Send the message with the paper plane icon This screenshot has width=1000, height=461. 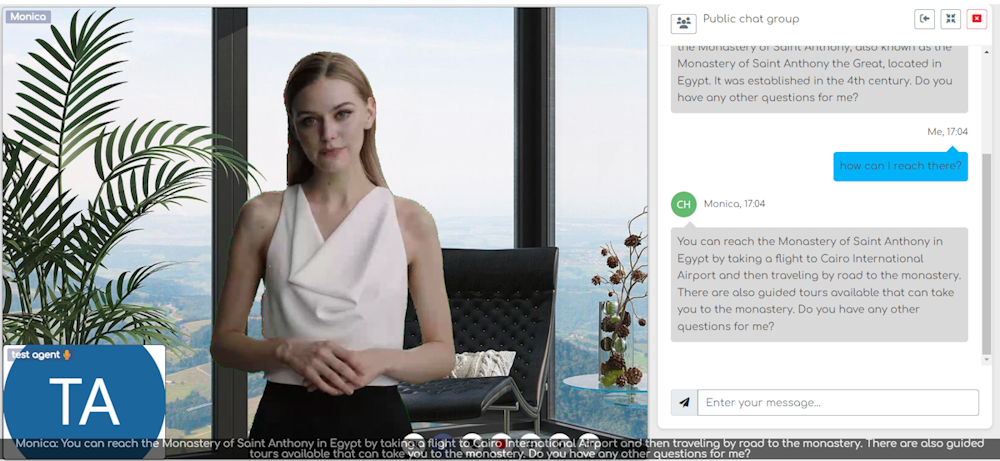pyautogui.click(x=684, y=402)
